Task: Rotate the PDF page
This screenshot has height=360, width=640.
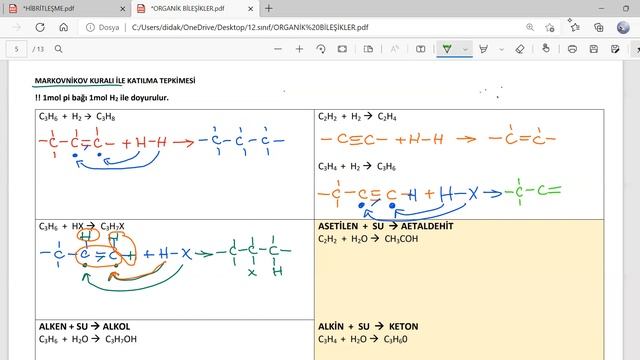Action: (321, 49)
